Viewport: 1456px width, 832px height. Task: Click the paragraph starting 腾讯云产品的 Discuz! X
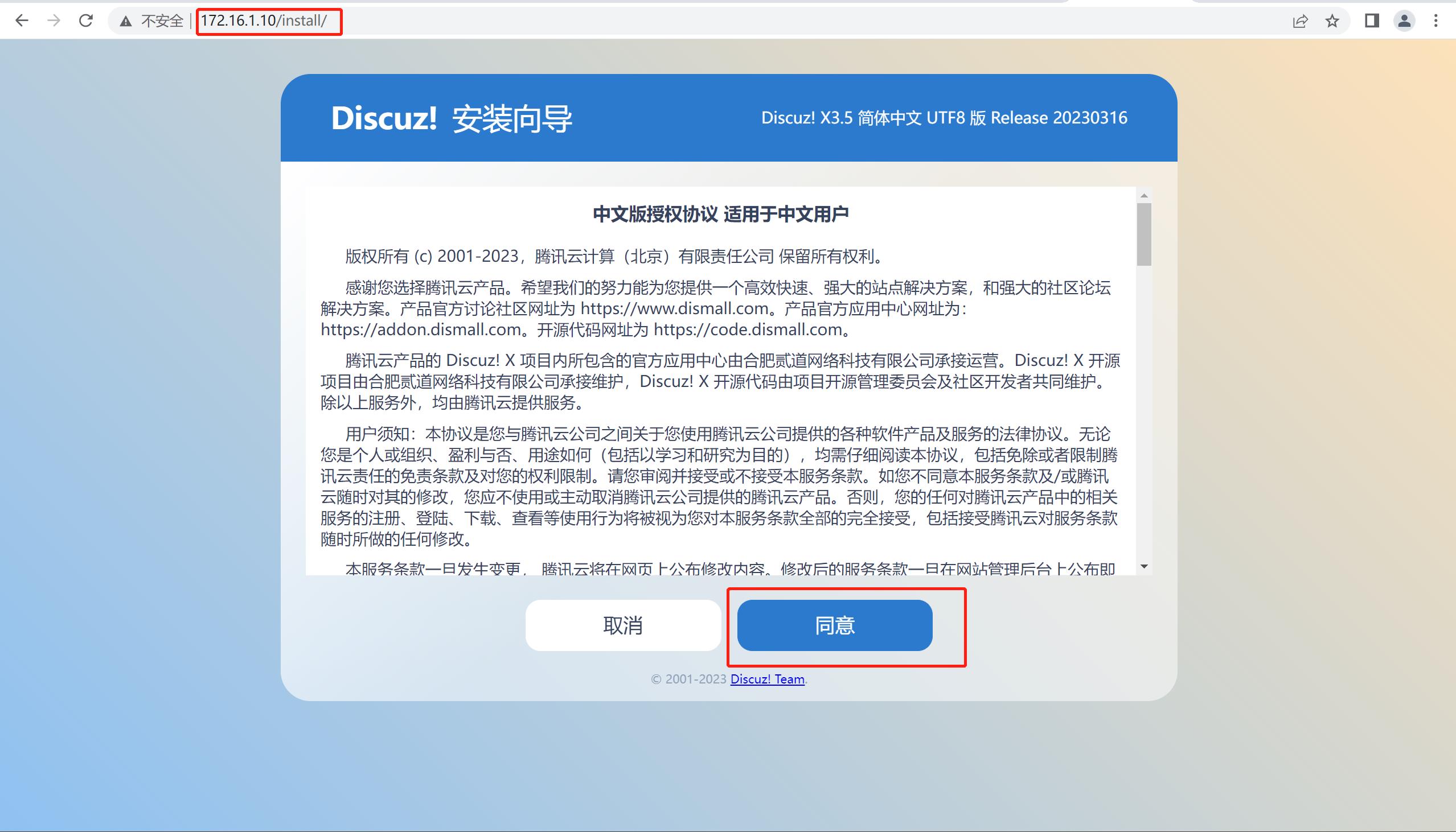(720, 382)
